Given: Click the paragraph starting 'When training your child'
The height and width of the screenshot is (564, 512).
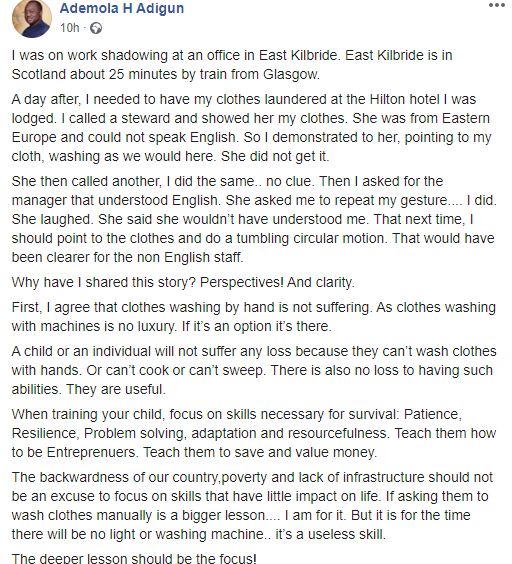Looking at the screenshot, I should 254,433.
